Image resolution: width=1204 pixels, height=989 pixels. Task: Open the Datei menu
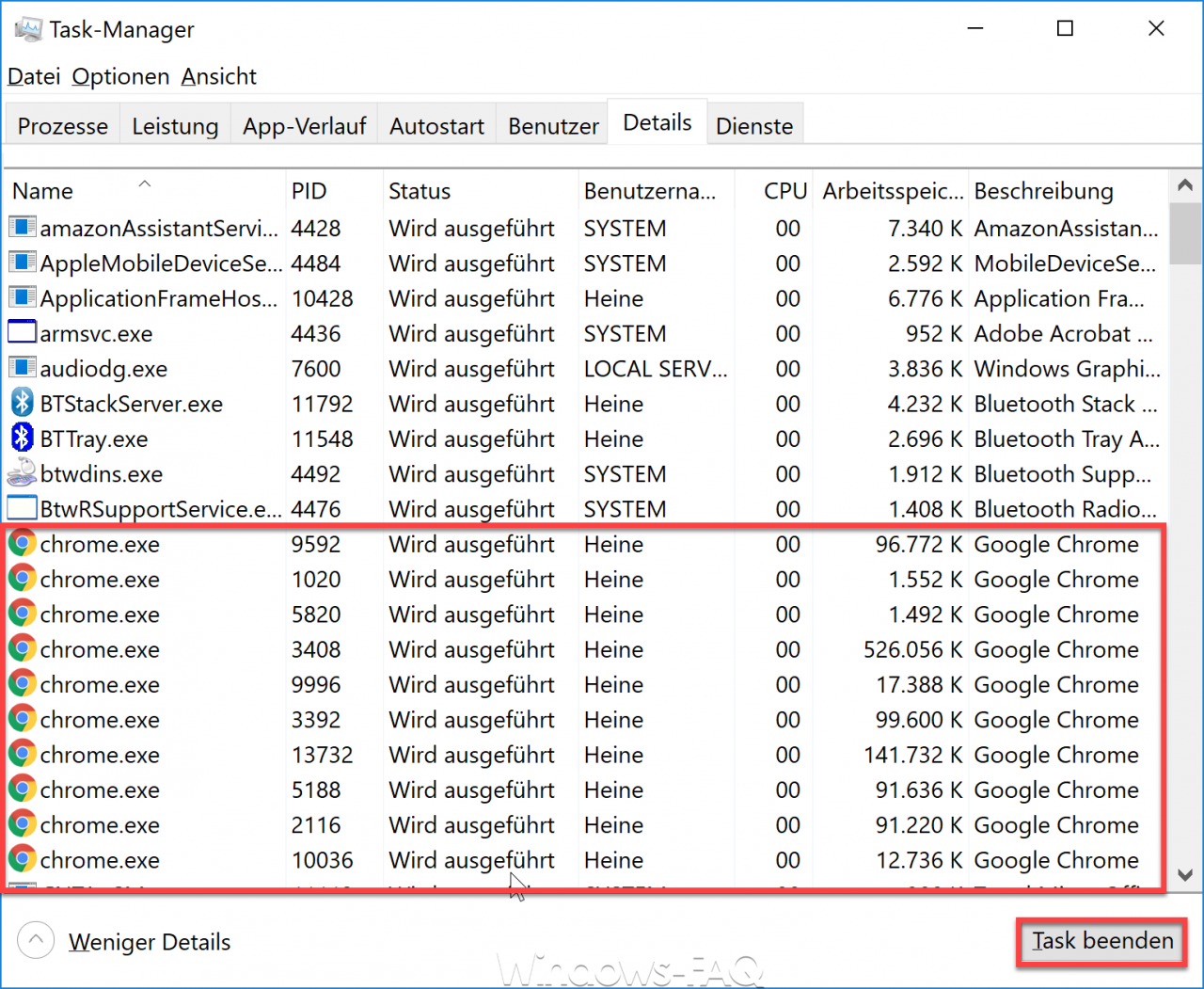(34, 76)
